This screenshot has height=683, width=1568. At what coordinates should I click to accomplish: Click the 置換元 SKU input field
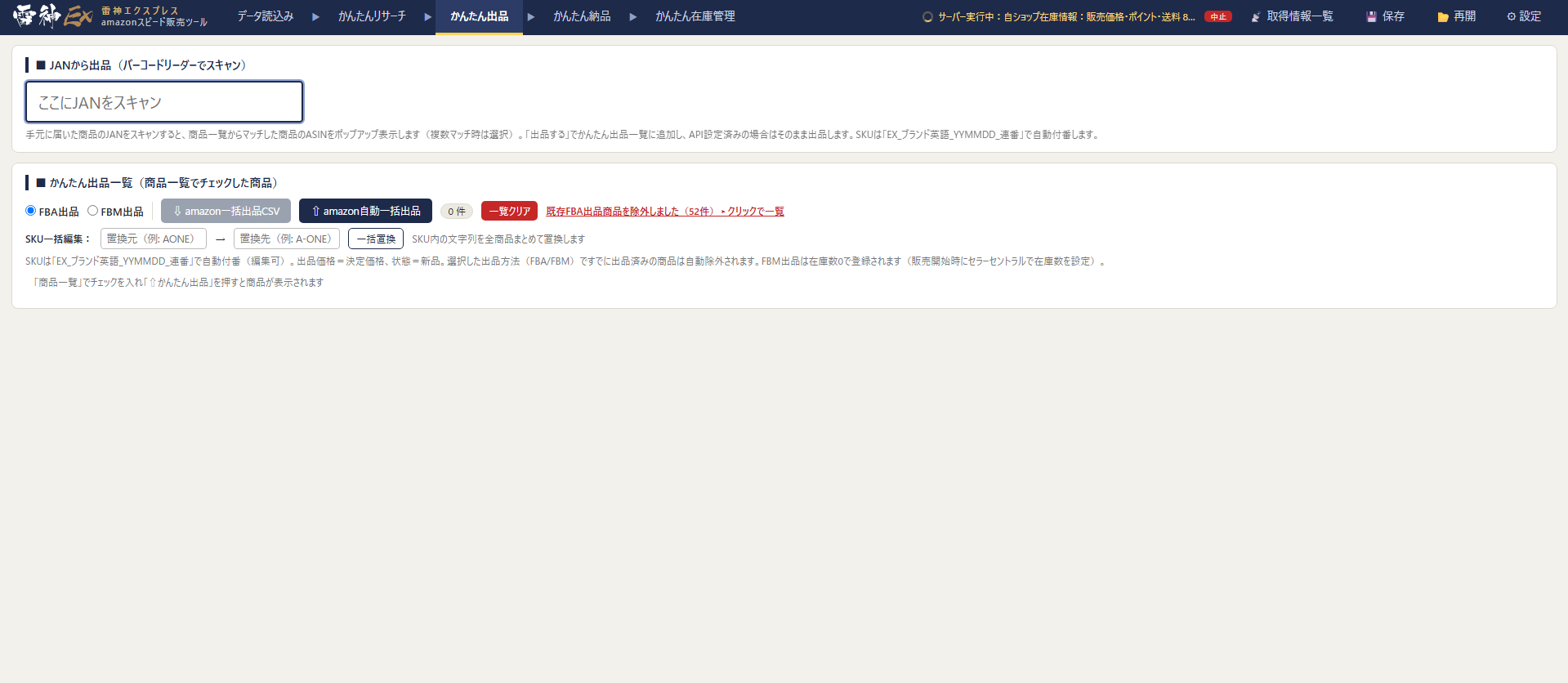click(154, 239)
